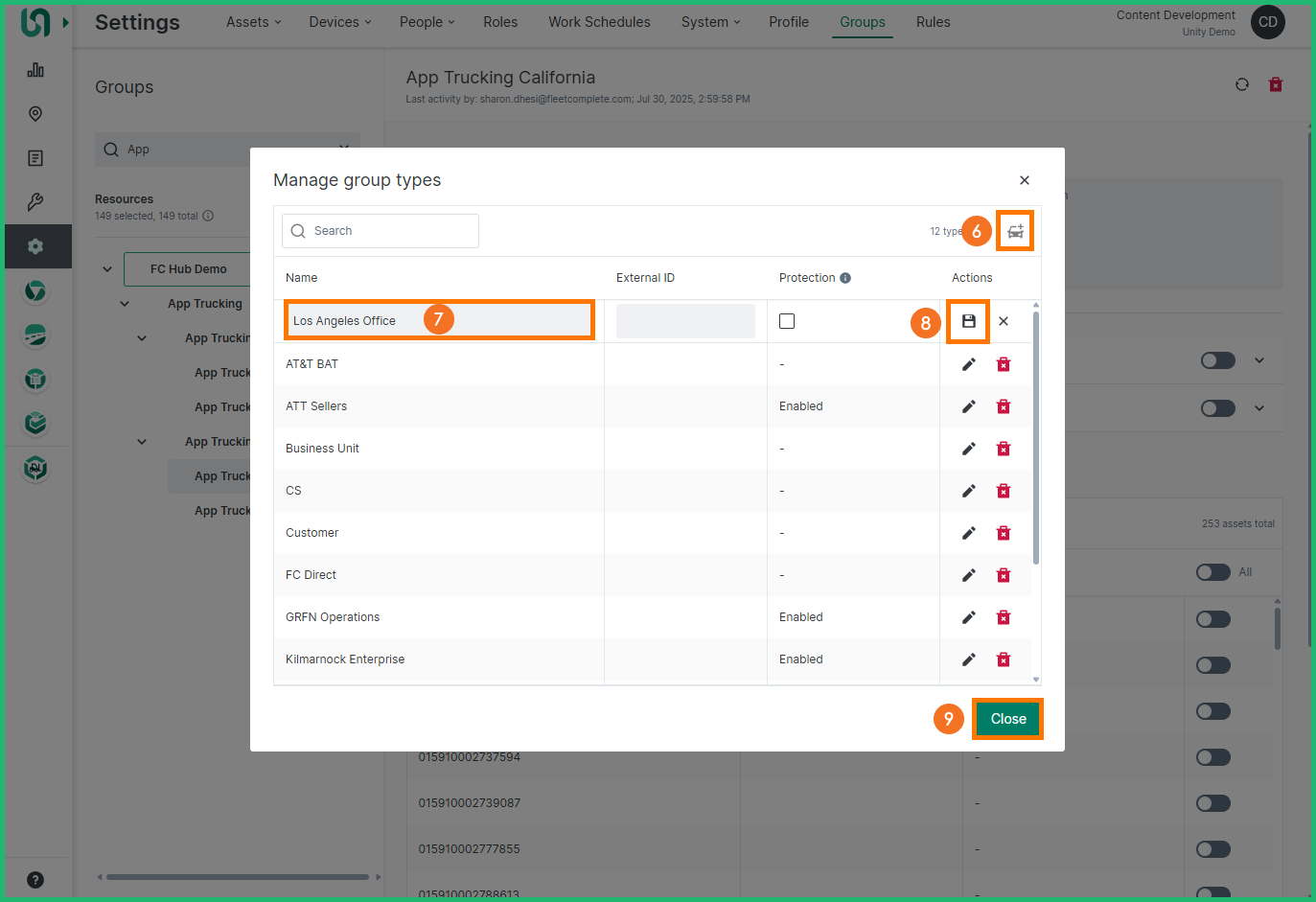The height and width of the screenshot is (902, 1316).
Task: Edit the Business Unit group type
Action: click(x=968, y=449)
